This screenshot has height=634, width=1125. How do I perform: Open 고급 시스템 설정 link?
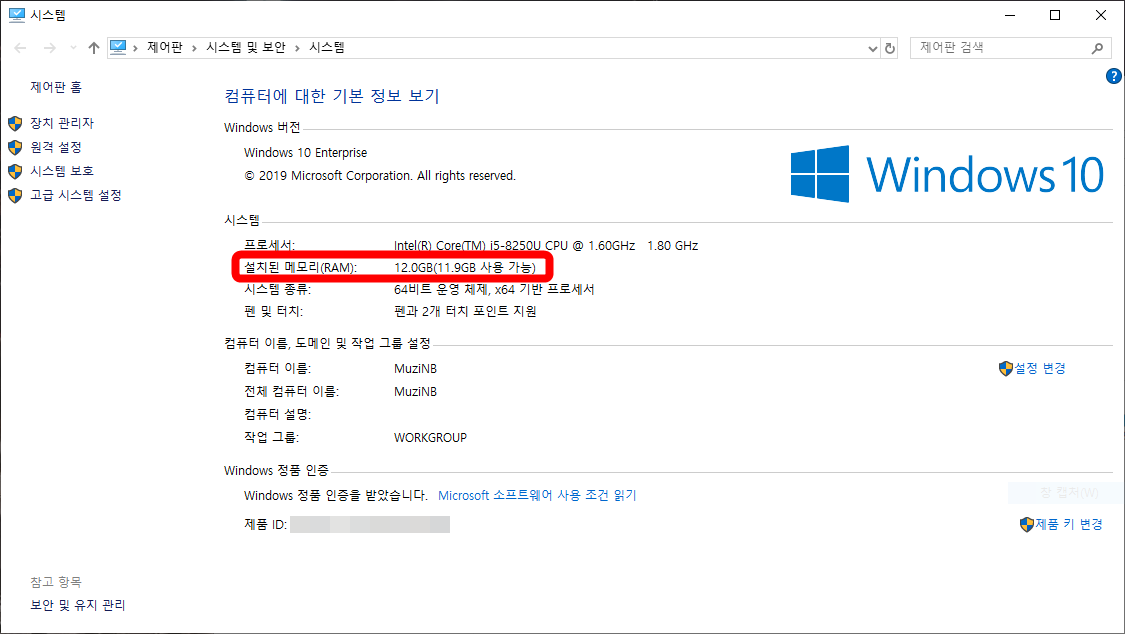75,195
